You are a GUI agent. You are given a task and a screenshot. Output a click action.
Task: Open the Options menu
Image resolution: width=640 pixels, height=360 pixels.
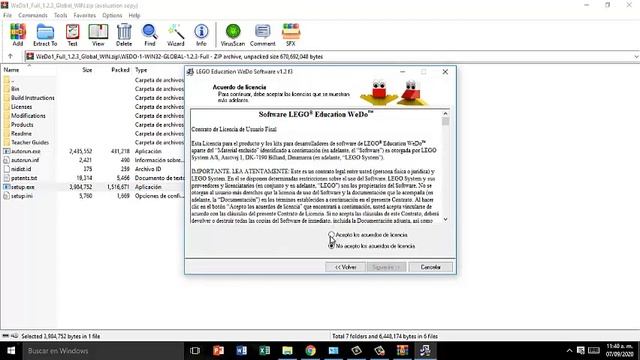pyautogui.click(x=112, y=15)
